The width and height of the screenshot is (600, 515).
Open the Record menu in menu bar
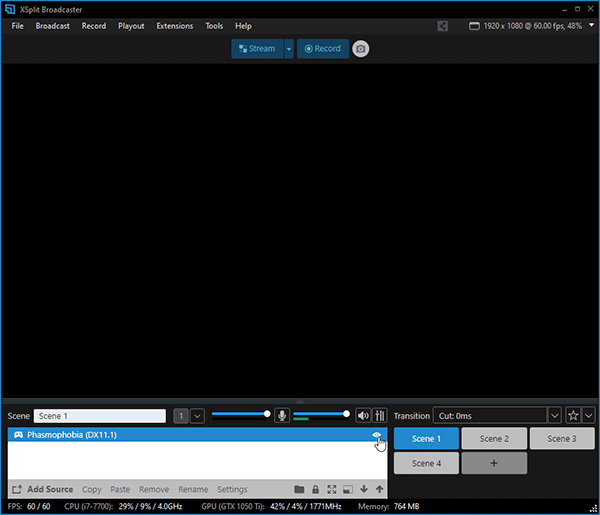(94, 26)
